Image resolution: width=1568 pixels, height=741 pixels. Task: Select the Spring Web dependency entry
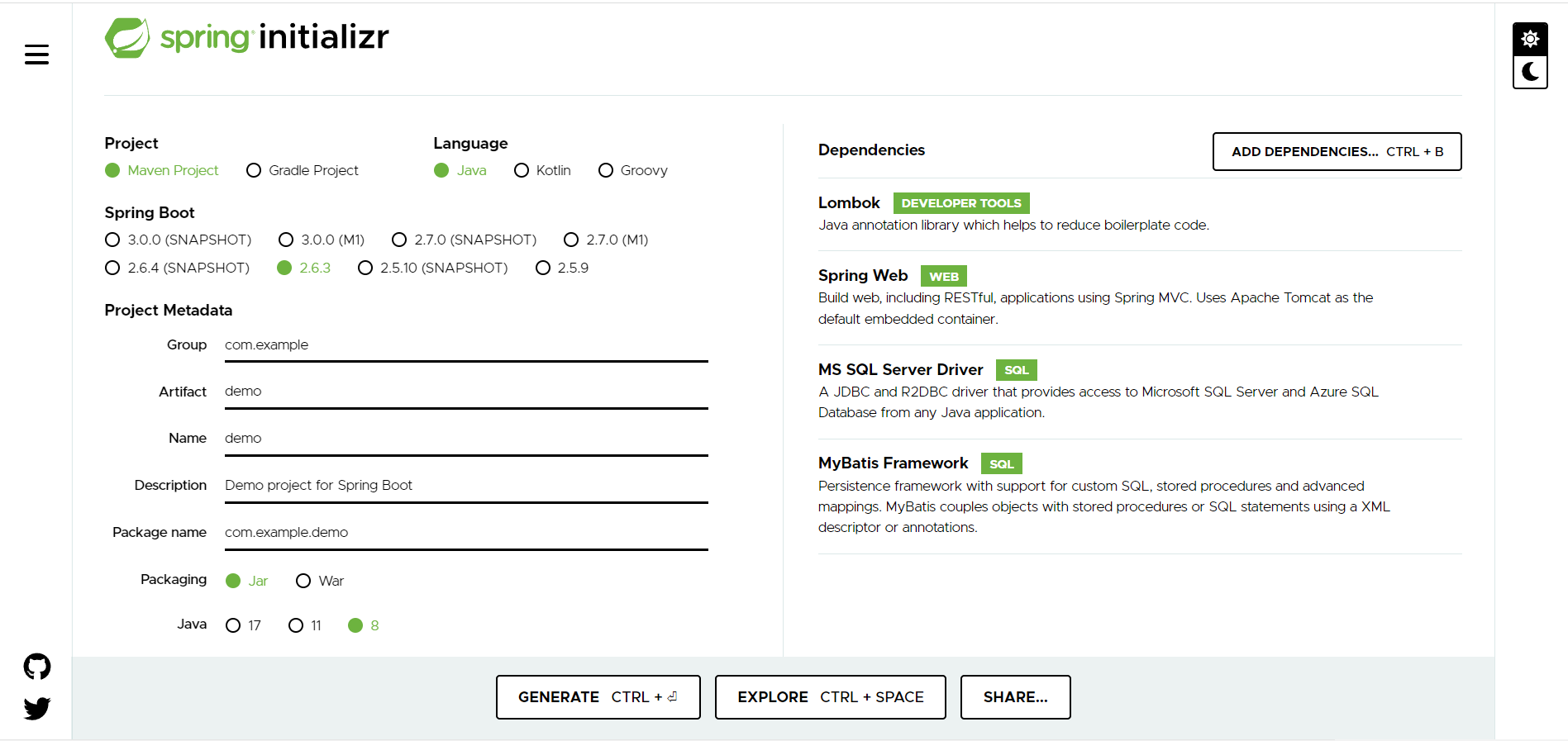click(x=1140, y=297)
